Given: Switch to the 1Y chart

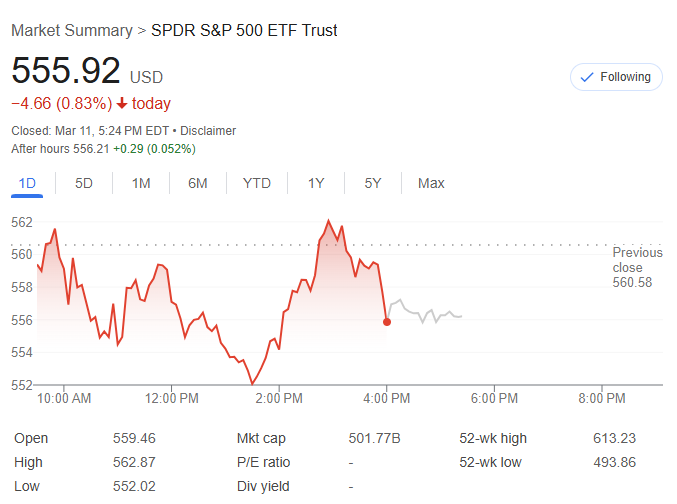Looking at the screenshot, I should click(316, 183).
